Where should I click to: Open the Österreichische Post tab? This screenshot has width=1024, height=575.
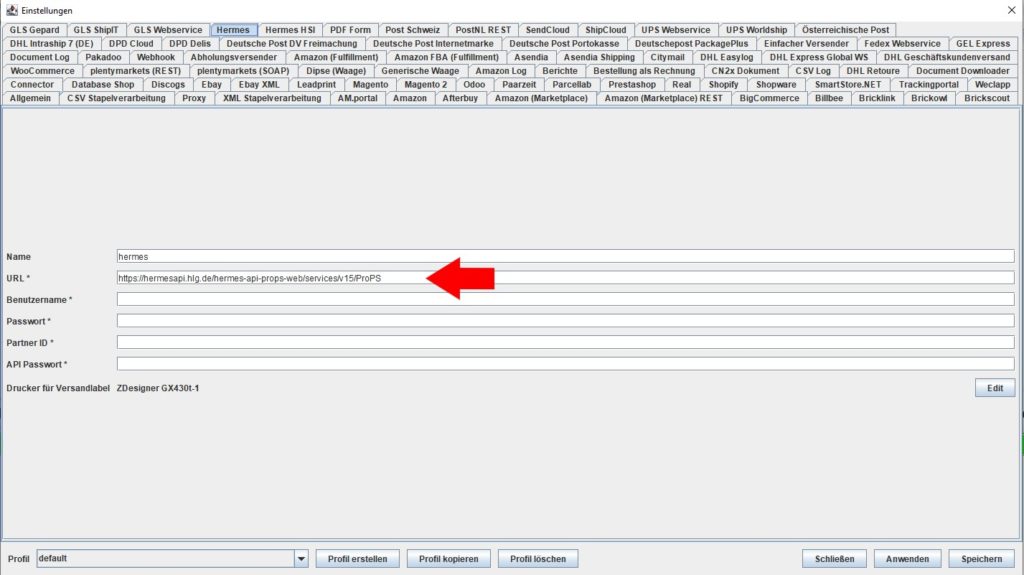pos(846,30)
